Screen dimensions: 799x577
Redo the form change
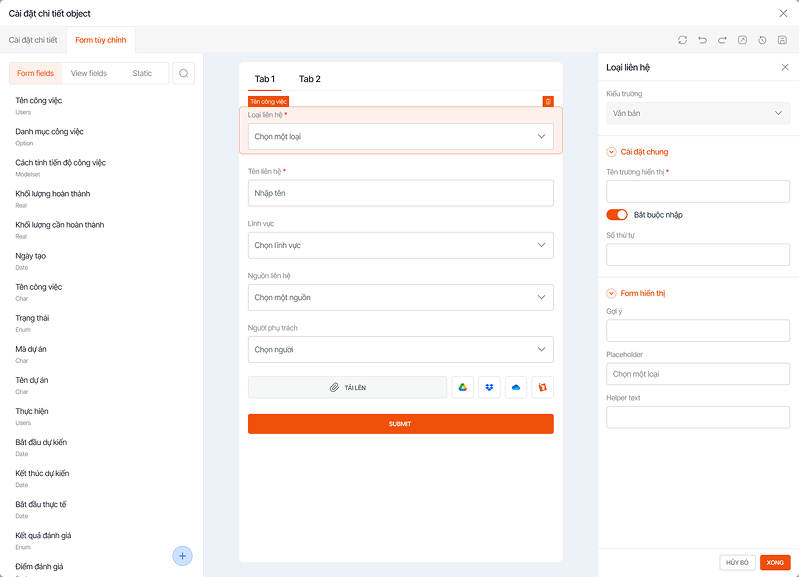(x=722, y=40)
